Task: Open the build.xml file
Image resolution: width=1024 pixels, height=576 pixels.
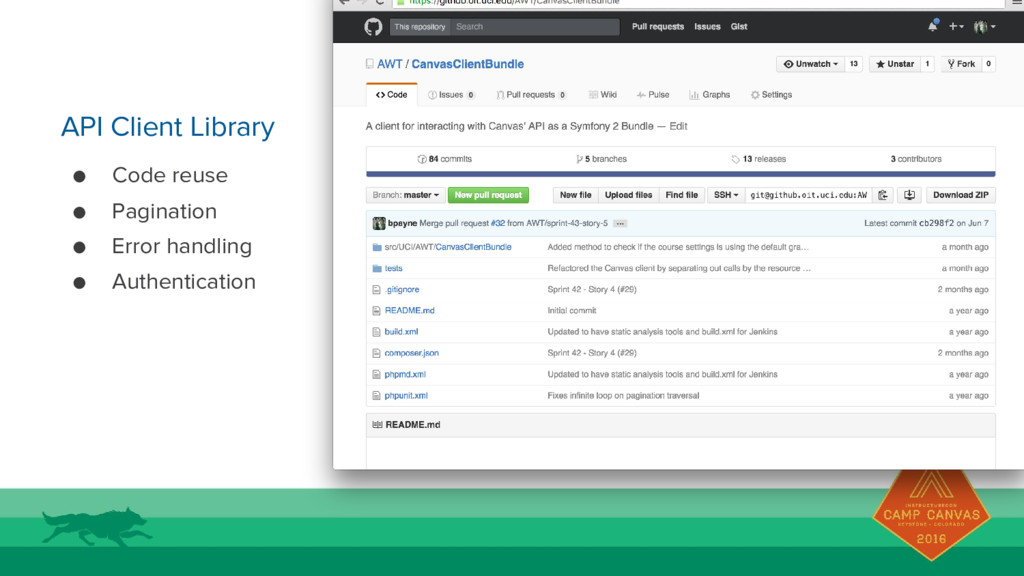Action: (401, 332)
